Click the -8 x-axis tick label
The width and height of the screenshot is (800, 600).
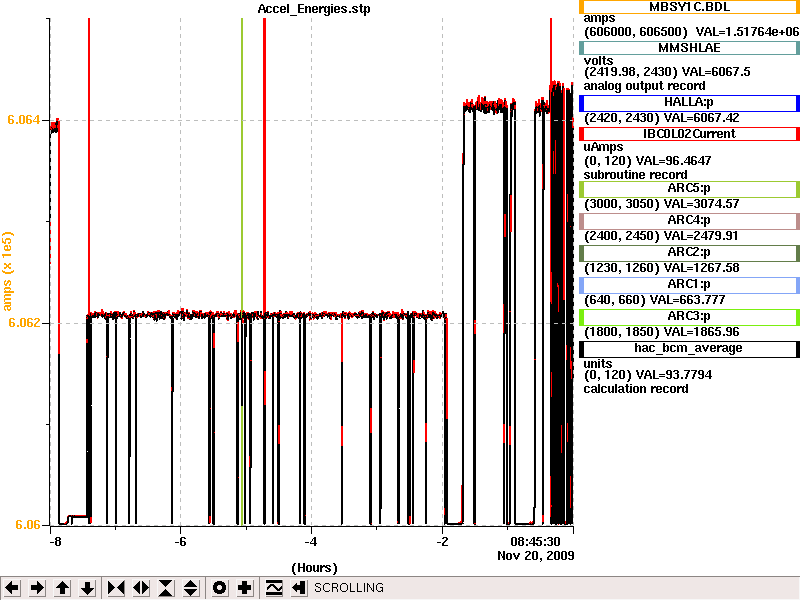click(x=55, y=542)
